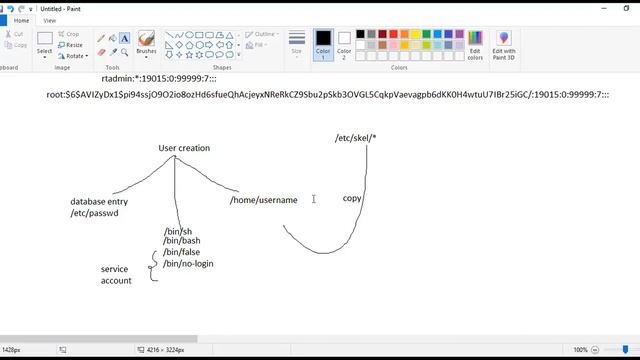640x360 pixels.
Task: Click the Resize button
Action: click(x=70, y=45)
